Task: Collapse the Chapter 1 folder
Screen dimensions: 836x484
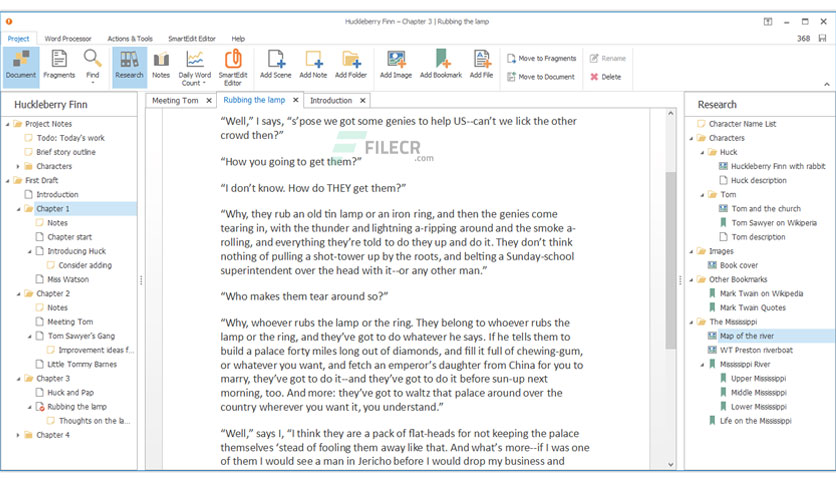Action: click(18, 209)
